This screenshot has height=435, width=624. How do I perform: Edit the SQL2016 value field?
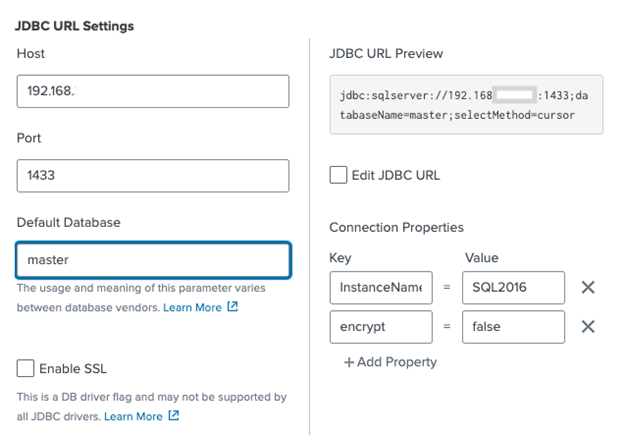(513, 287)
